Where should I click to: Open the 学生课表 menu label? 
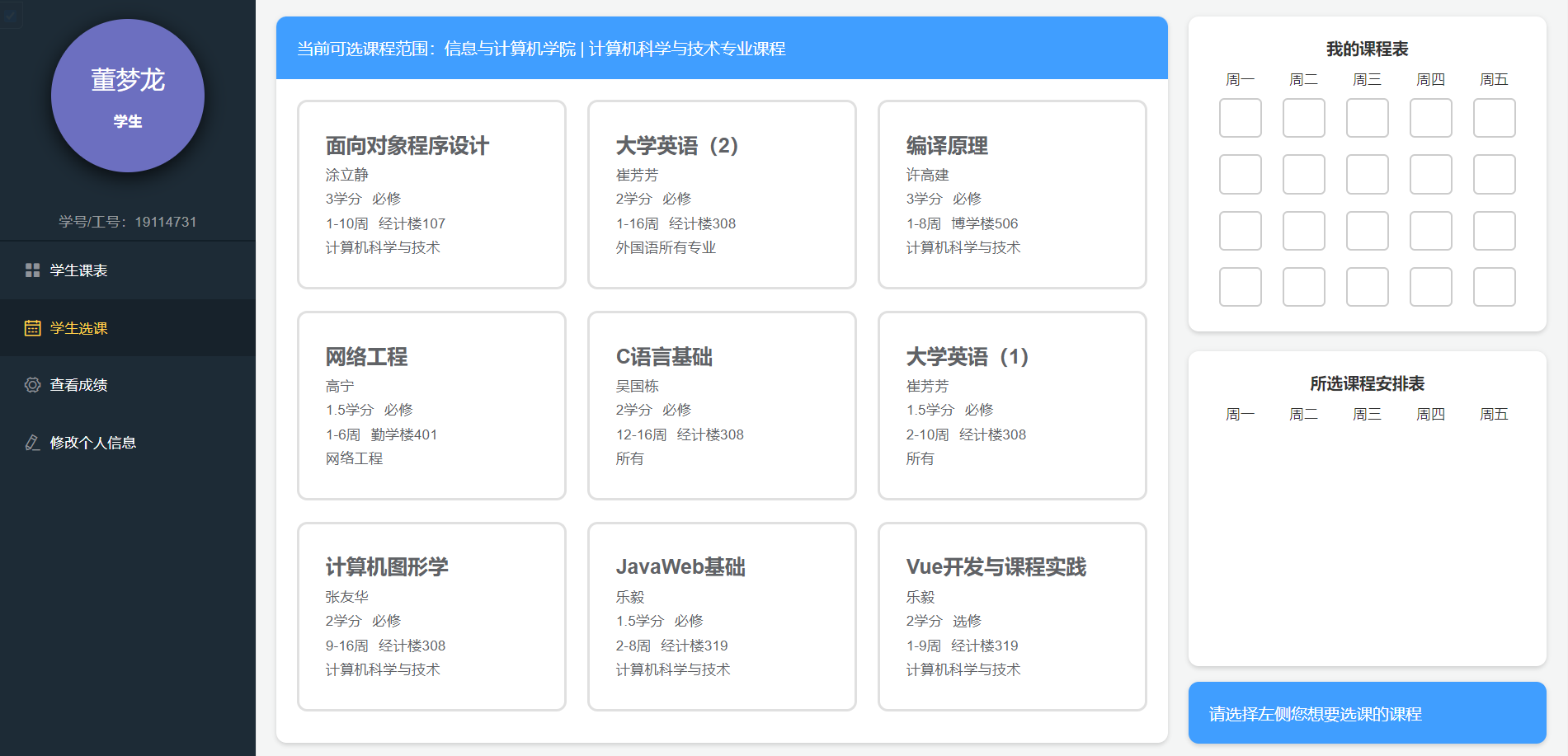(x=78, y=270)
